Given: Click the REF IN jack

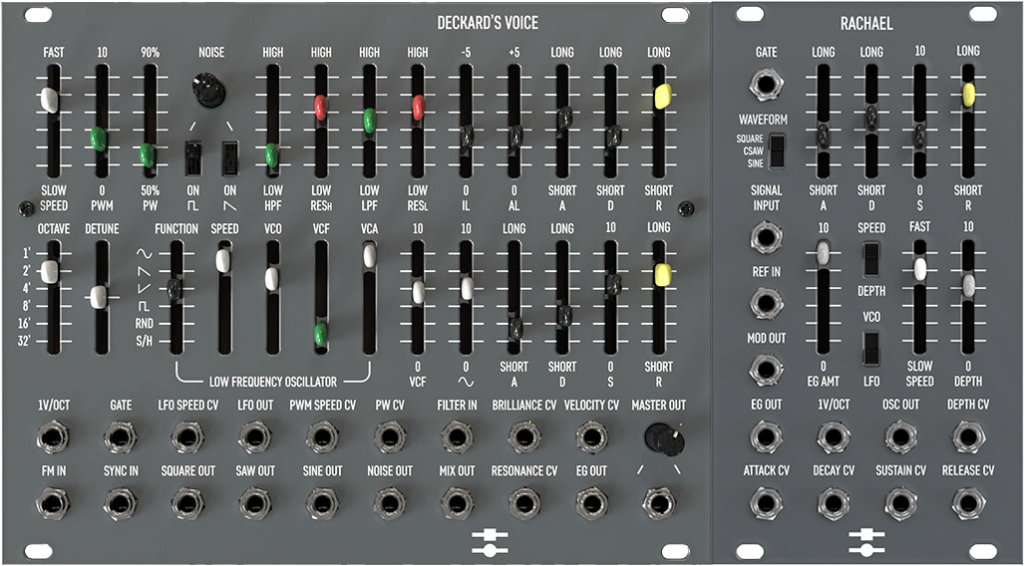Looking at the screenshot, I should [x=767, y=304].
